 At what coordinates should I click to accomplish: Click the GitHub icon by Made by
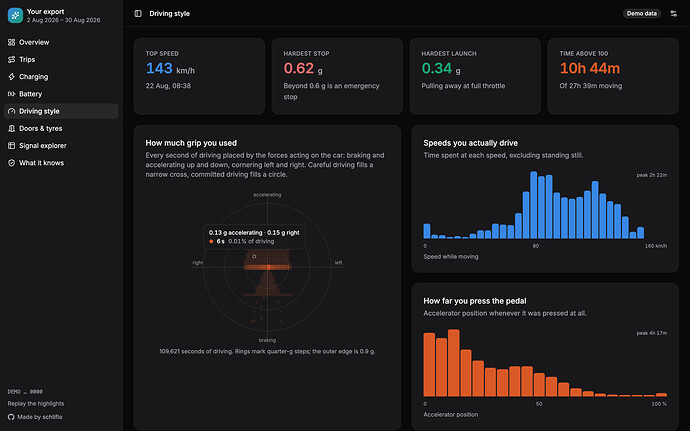pyautogui.click(x=11, y=417)
